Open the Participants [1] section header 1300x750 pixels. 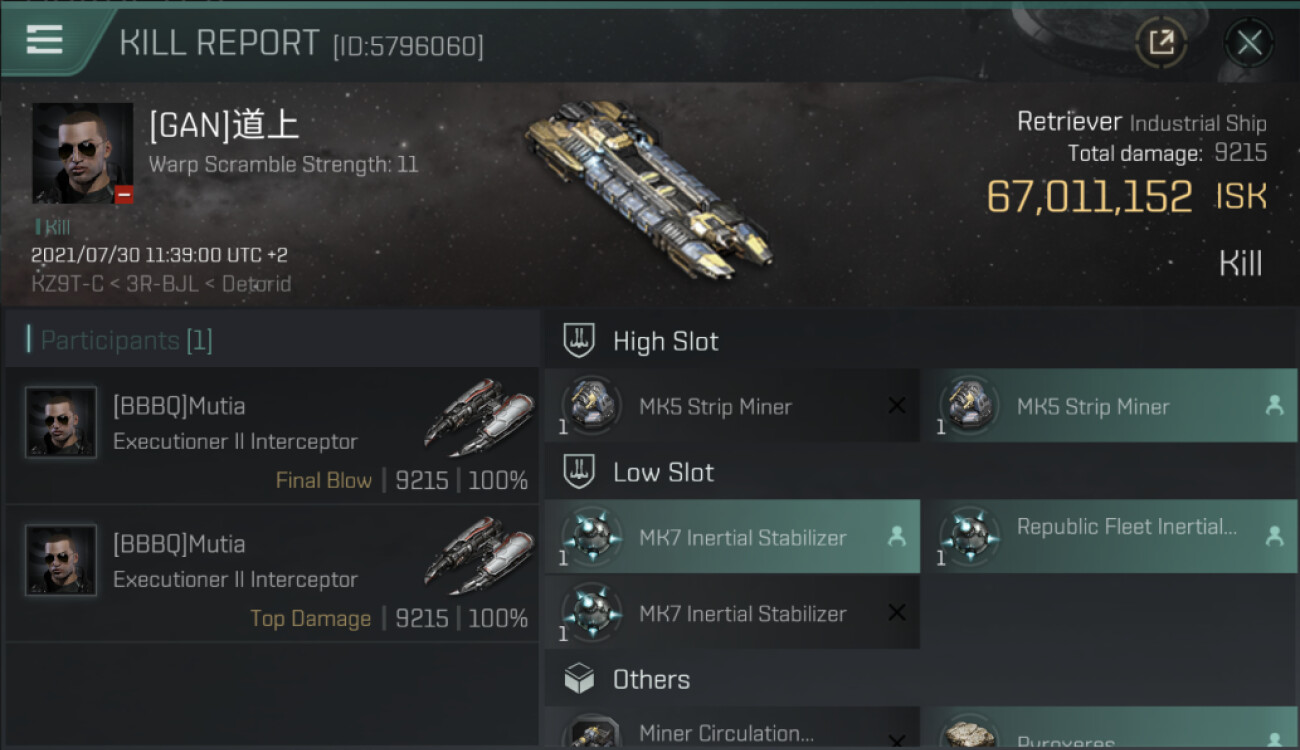pos(126,341)
